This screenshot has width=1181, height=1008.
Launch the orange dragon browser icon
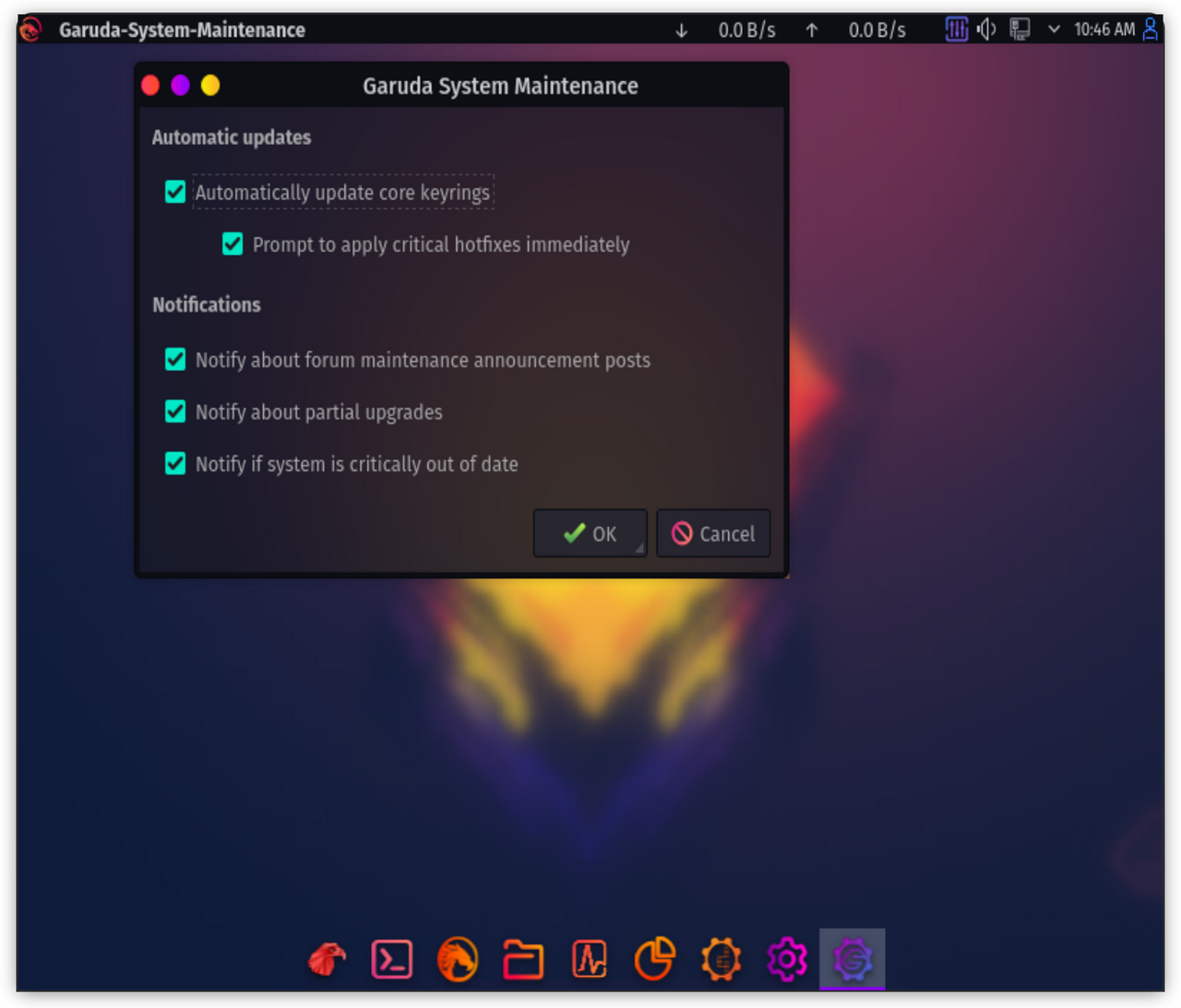coord(458,959)
